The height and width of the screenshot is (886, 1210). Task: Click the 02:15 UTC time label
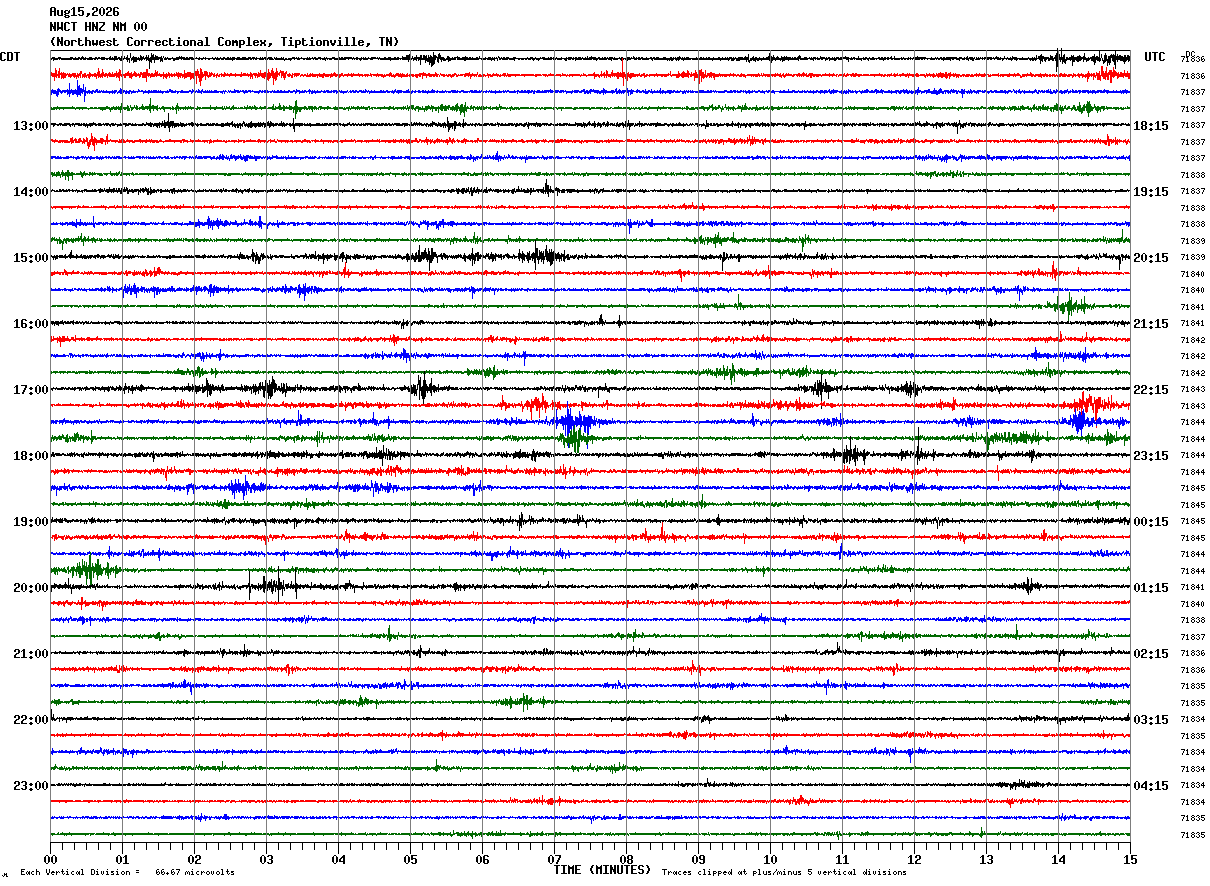point(1151,654)
